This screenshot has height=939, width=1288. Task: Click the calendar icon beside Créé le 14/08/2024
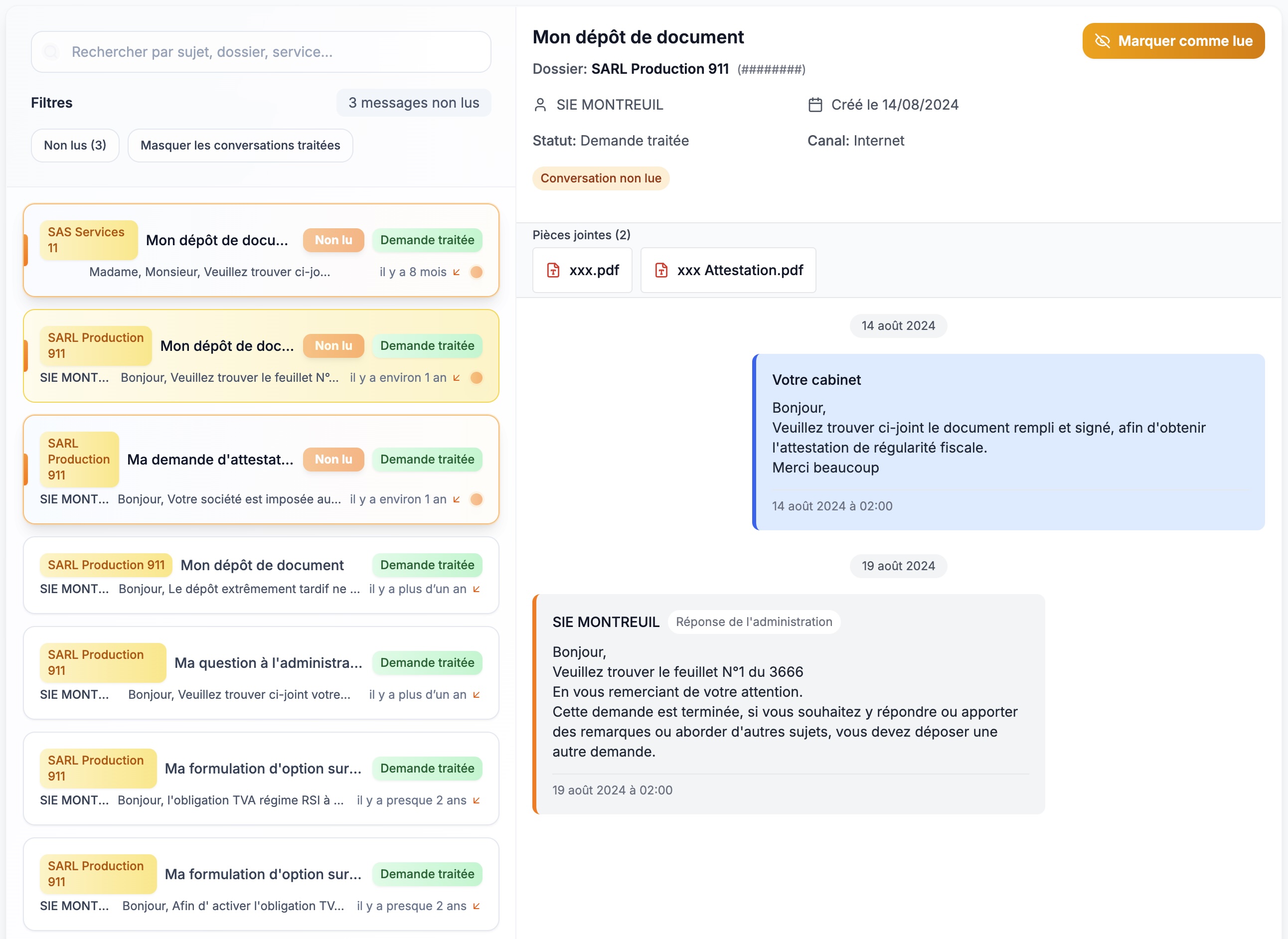pos(815,105)
